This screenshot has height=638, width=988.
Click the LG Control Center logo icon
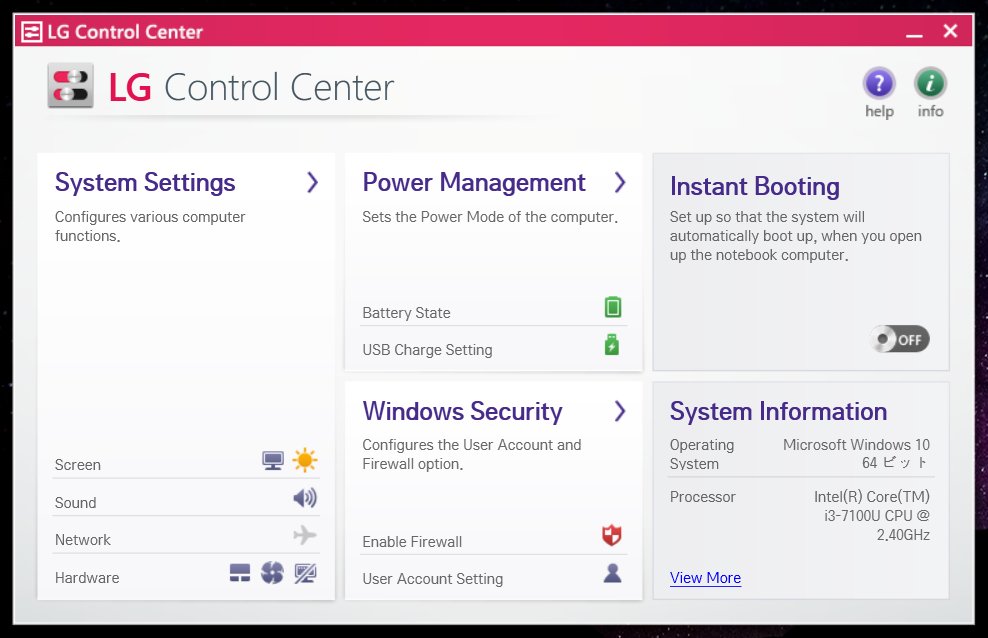[x=71, y=86]
